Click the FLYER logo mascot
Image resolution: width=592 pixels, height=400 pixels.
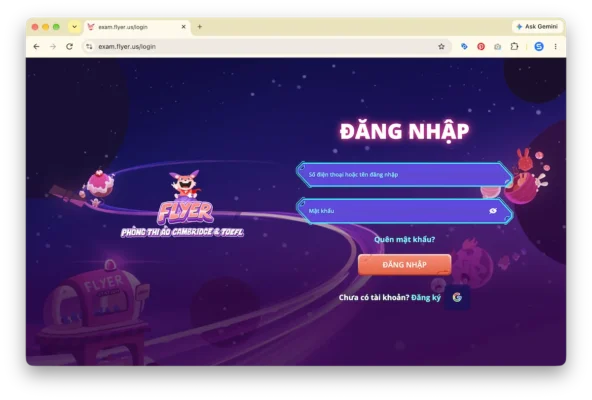[x=185, y=197]
